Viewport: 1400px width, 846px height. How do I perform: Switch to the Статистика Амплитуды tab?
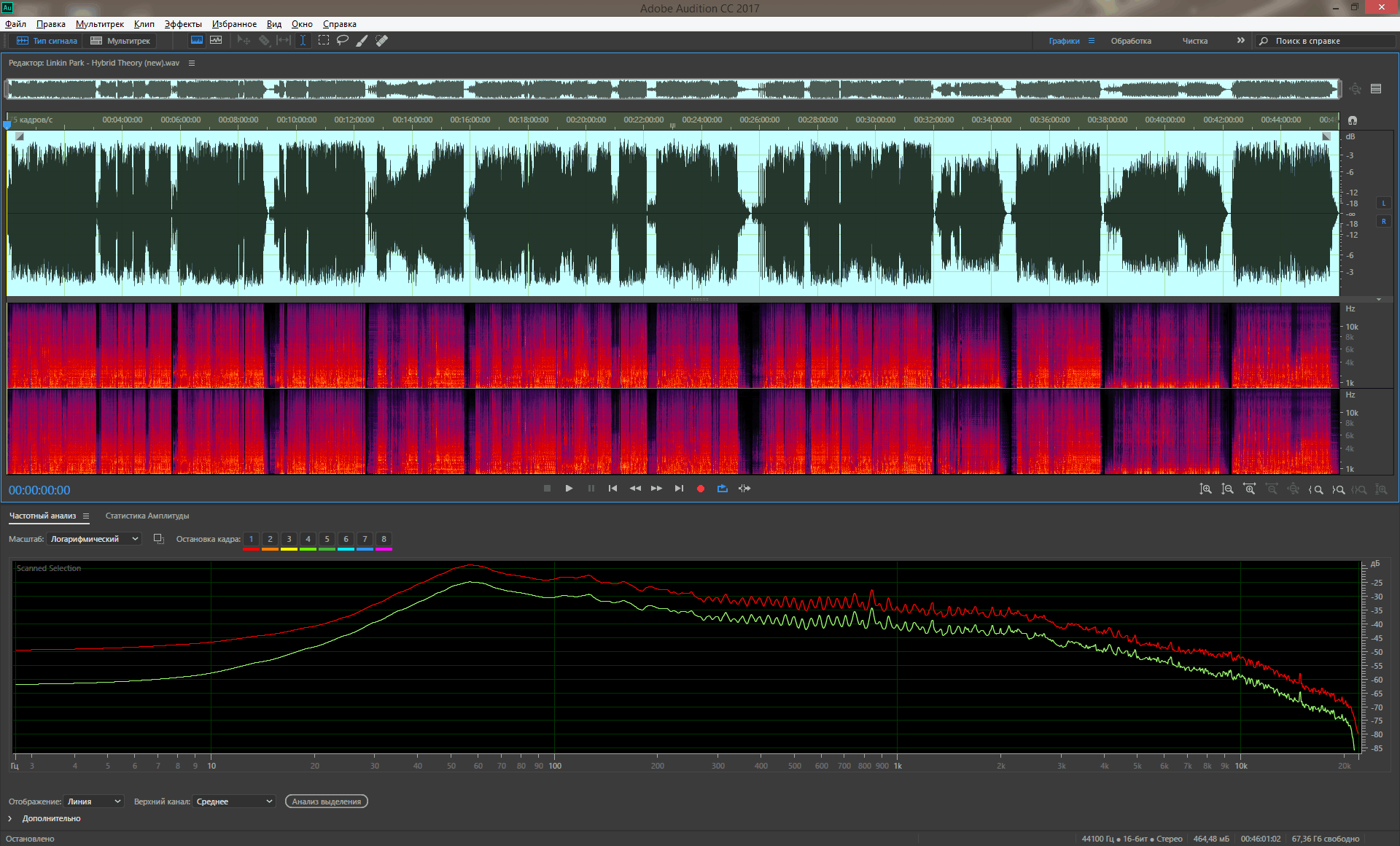pyautogui.click(x=147, y=516)
